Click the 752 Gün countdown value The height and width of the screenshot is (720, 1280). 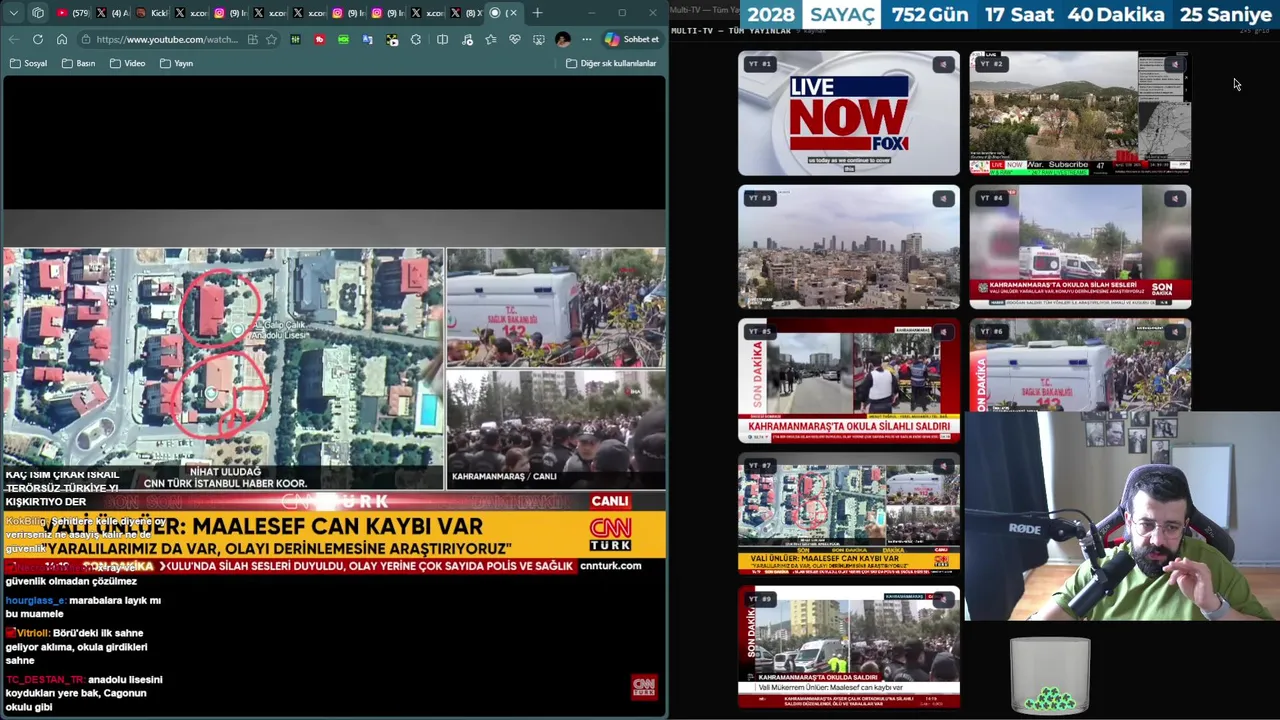(x=930, y=15)
